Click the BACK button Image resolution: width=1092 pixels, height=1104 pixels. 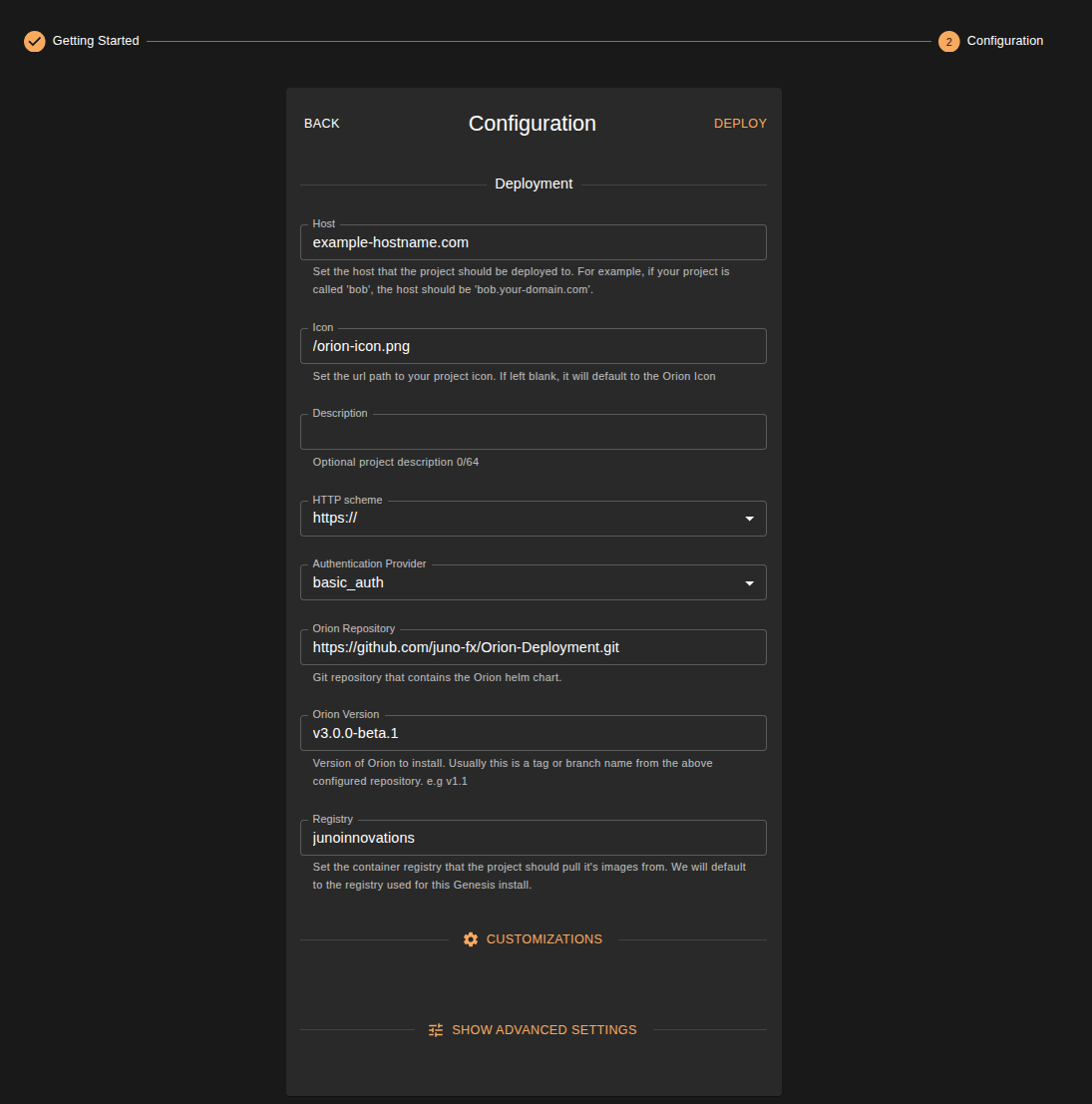coord(321,123)
